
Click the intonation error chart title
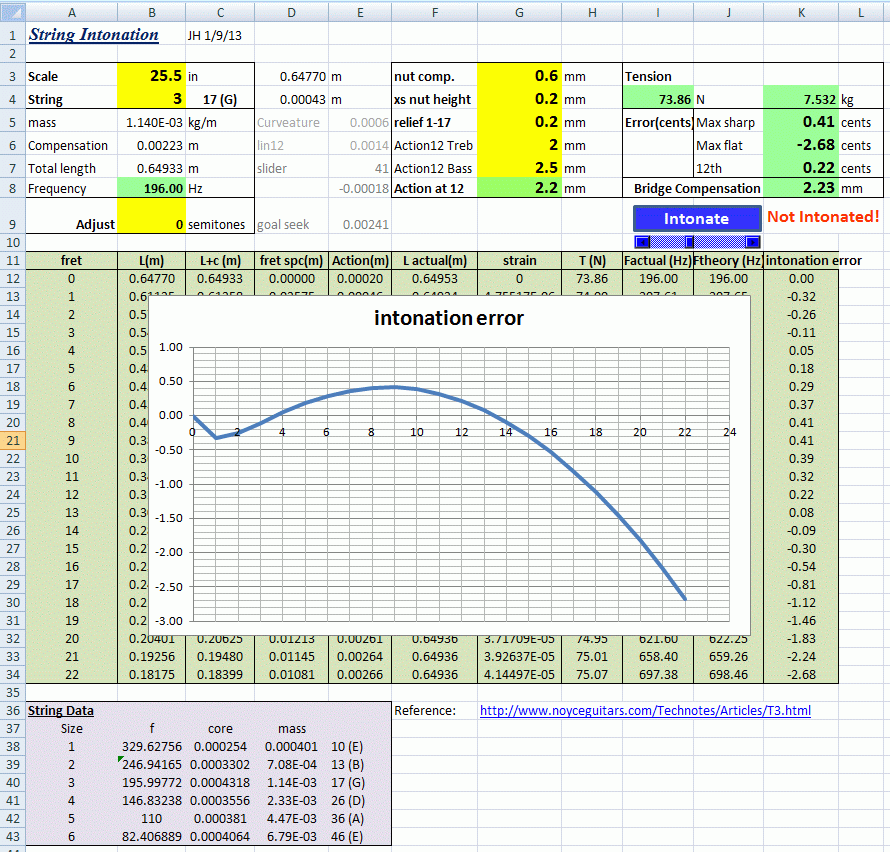[x=448, y=318]
